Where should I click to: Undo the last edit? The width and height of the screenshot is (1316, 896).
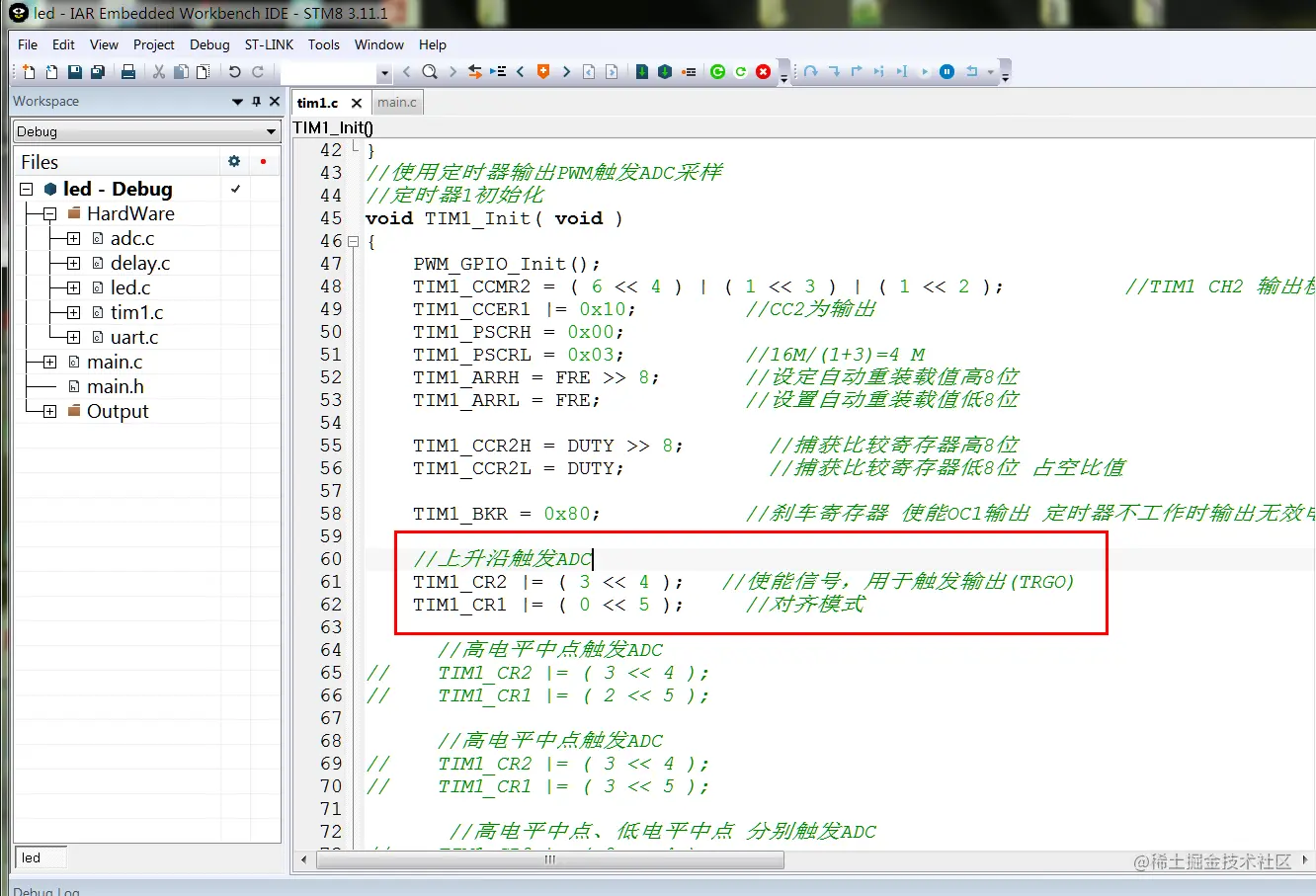235,71
